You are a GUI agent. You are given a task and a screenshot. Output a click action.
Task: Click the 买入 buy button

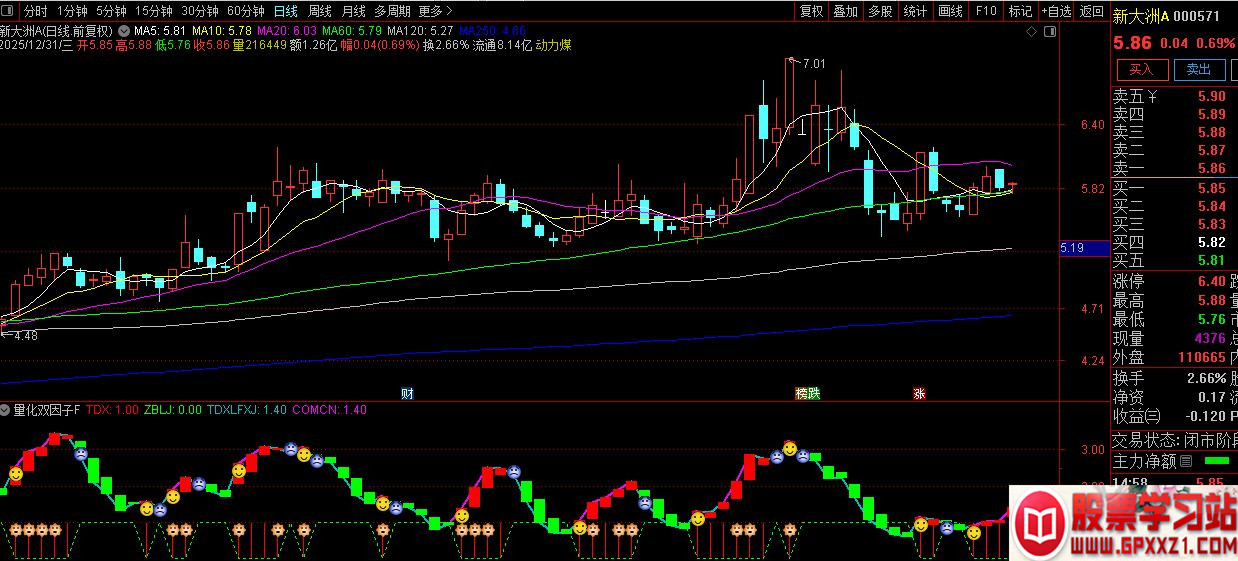coord(1141,69)
